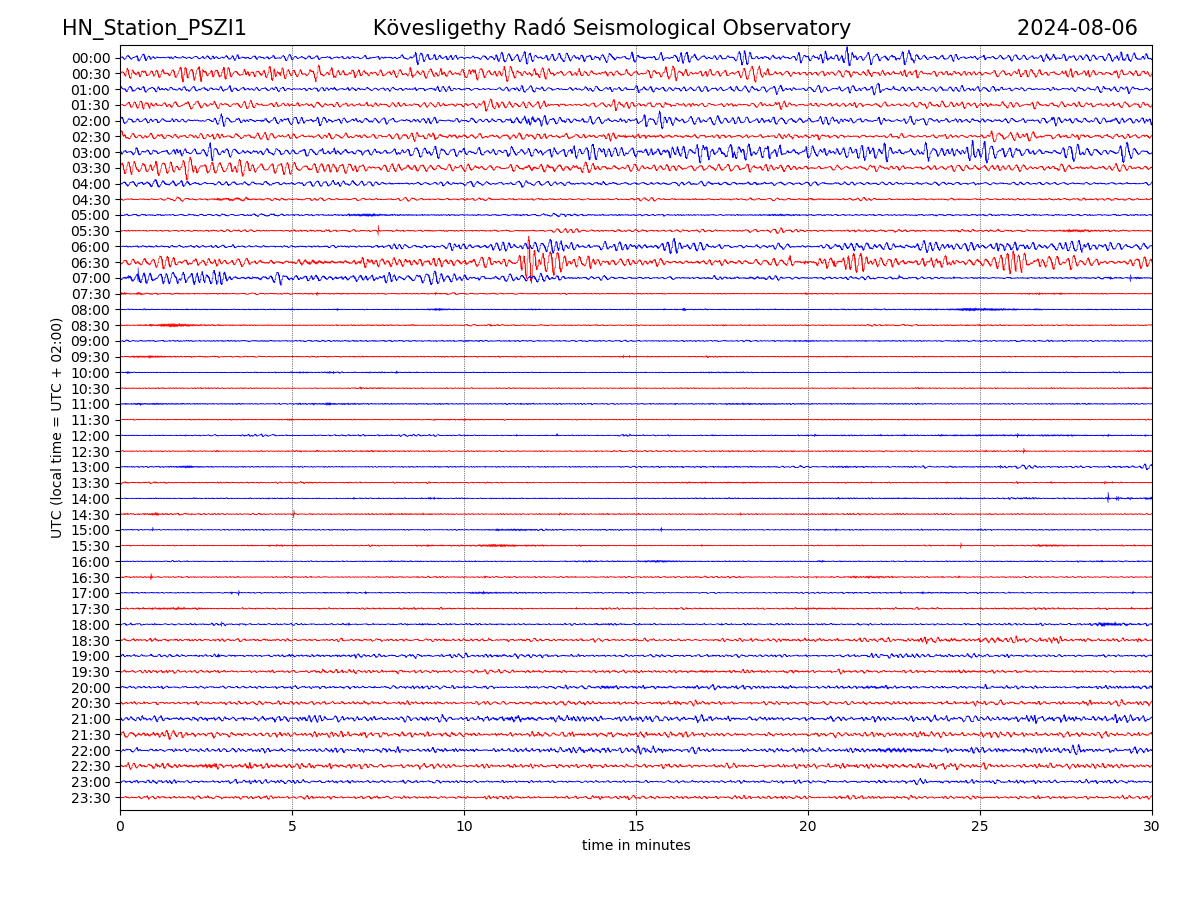Select the 12:00 row time label
Image resolution: width=1200 pixels, height=900 pixels.
pos(90,436)
